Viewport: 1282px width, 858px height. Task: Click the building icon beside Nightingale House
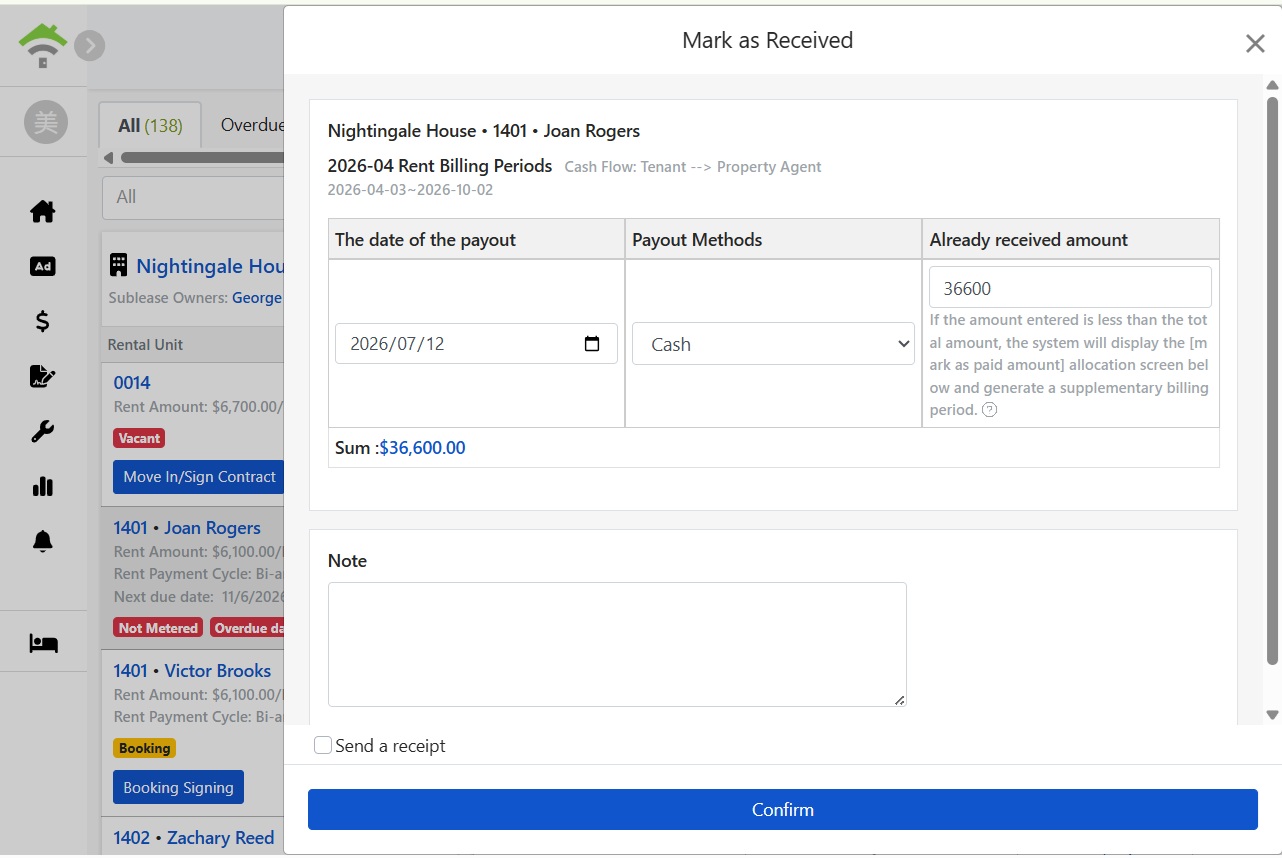(118, 265)
